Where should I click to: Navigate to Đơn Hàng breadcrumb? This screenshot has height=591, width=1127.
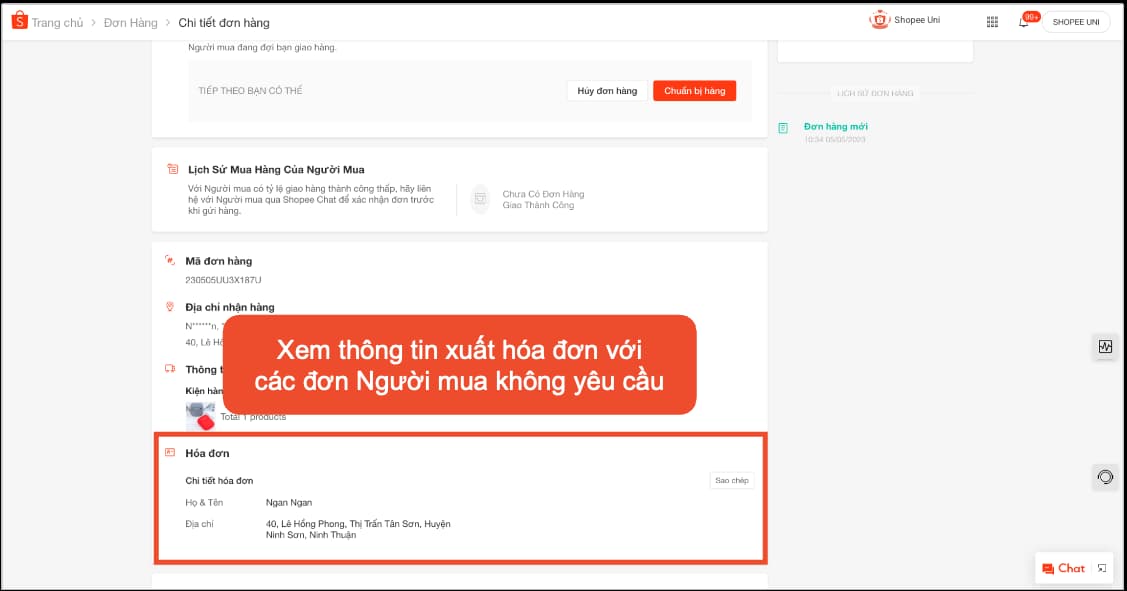130,22
